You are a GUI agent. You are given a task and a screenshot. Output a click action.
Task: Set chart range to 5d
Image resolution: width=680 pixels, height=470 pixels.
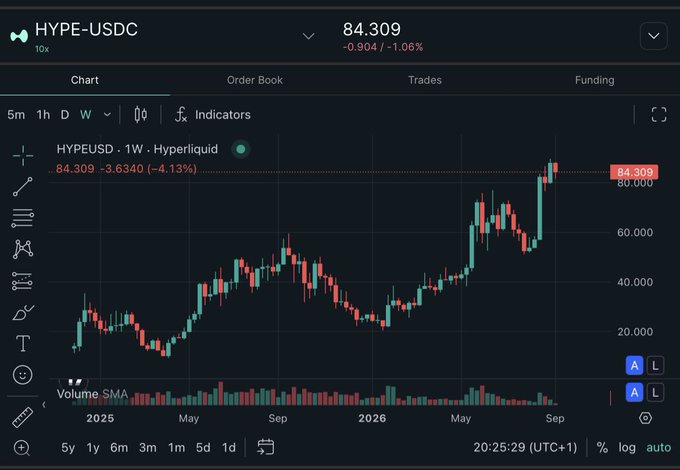tap(203, 447)
